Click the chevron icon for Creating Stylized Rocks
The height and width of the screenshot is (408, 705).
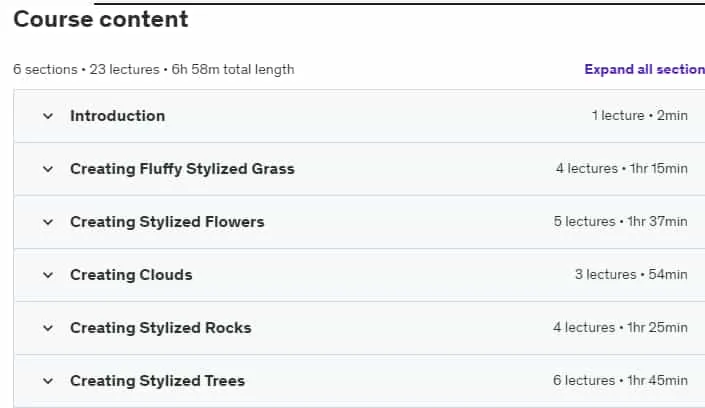point(48,328)
